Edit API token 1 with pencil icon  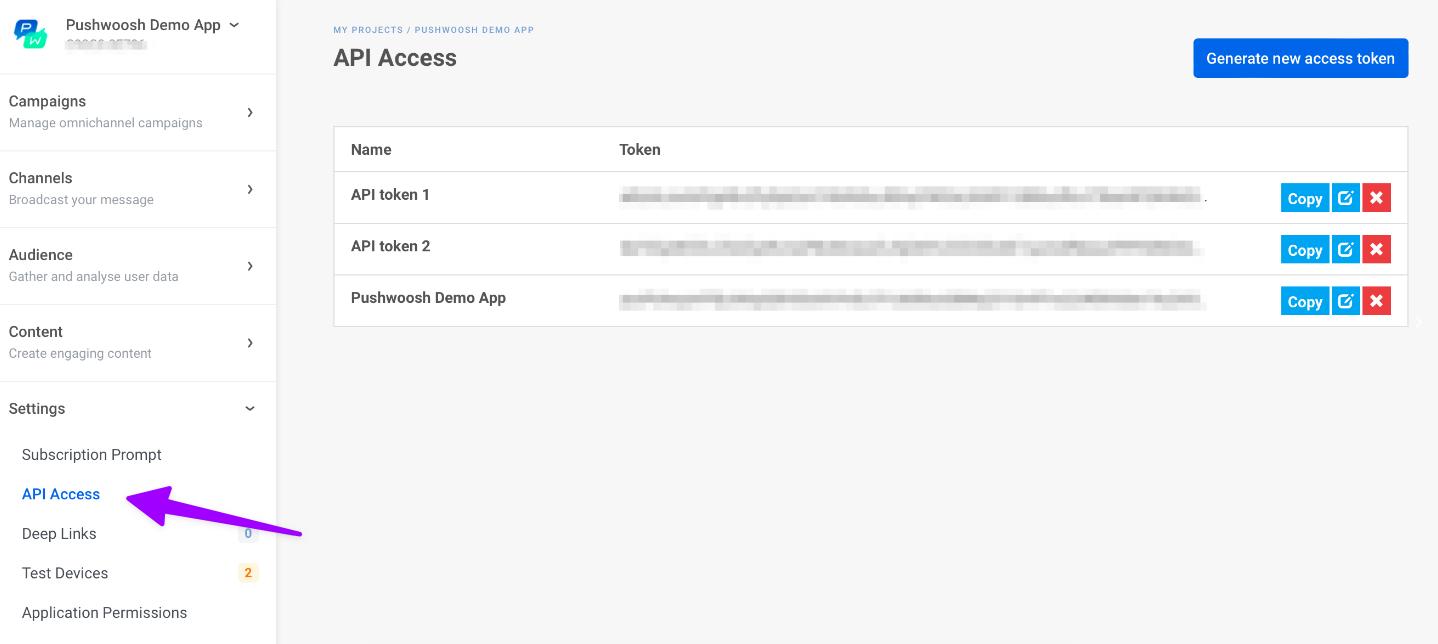[1345, 198]
